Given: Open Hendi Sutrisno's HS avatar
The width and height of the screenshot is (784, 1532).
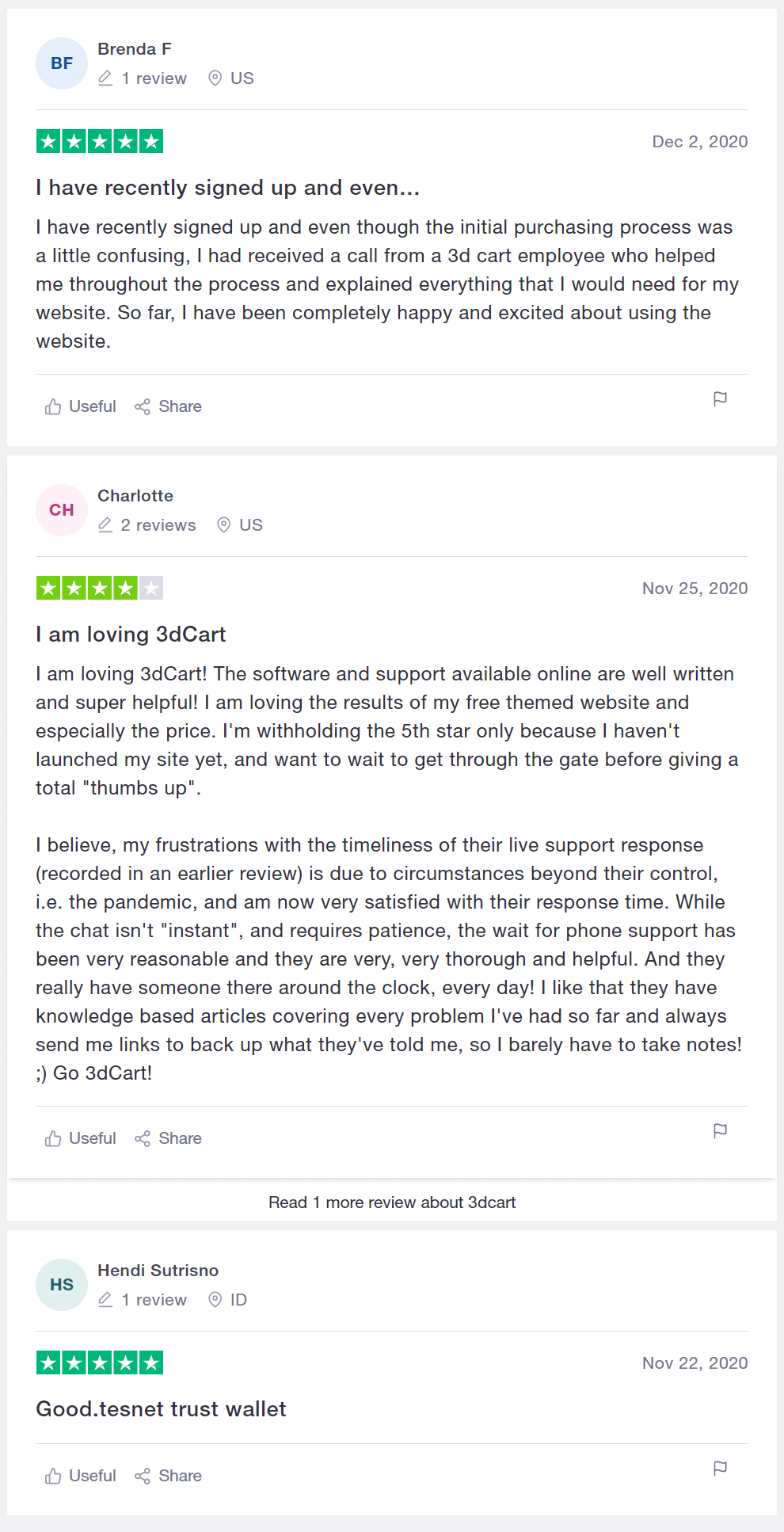Looking at the screenshot, I should [62, 1285].
